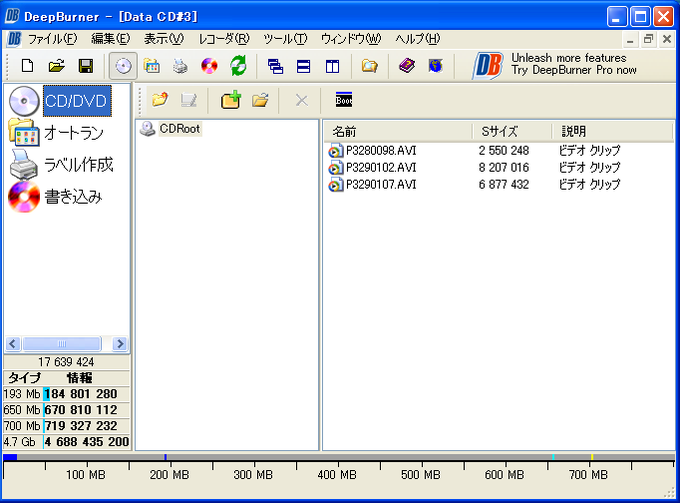This screenshot has height=503, width=680.
Task: Click the explorer folder toolbar icon
Action: click(369, 66)
